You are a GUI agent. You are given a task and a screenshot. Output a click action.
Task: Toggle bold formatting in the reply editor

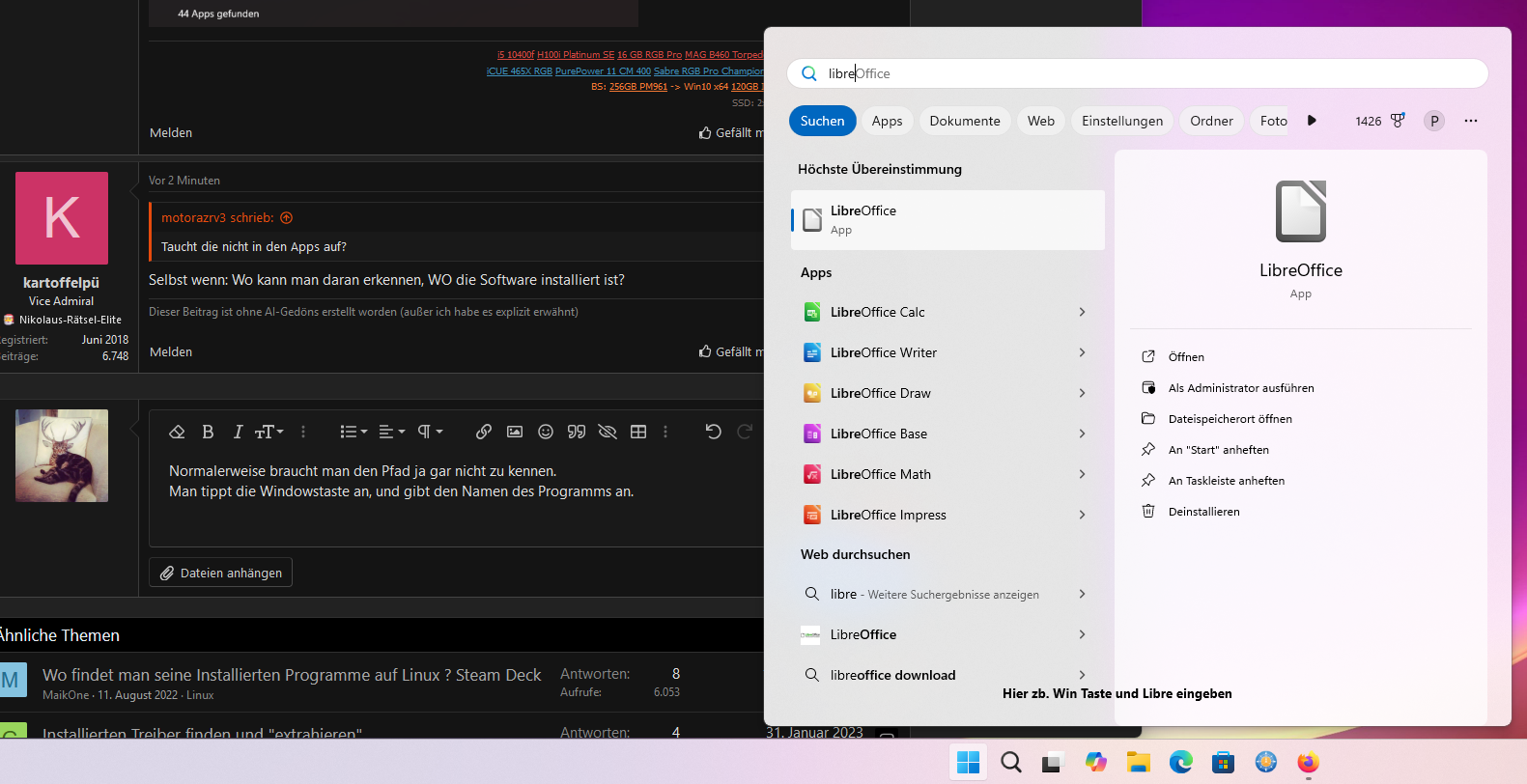(208, 432)
